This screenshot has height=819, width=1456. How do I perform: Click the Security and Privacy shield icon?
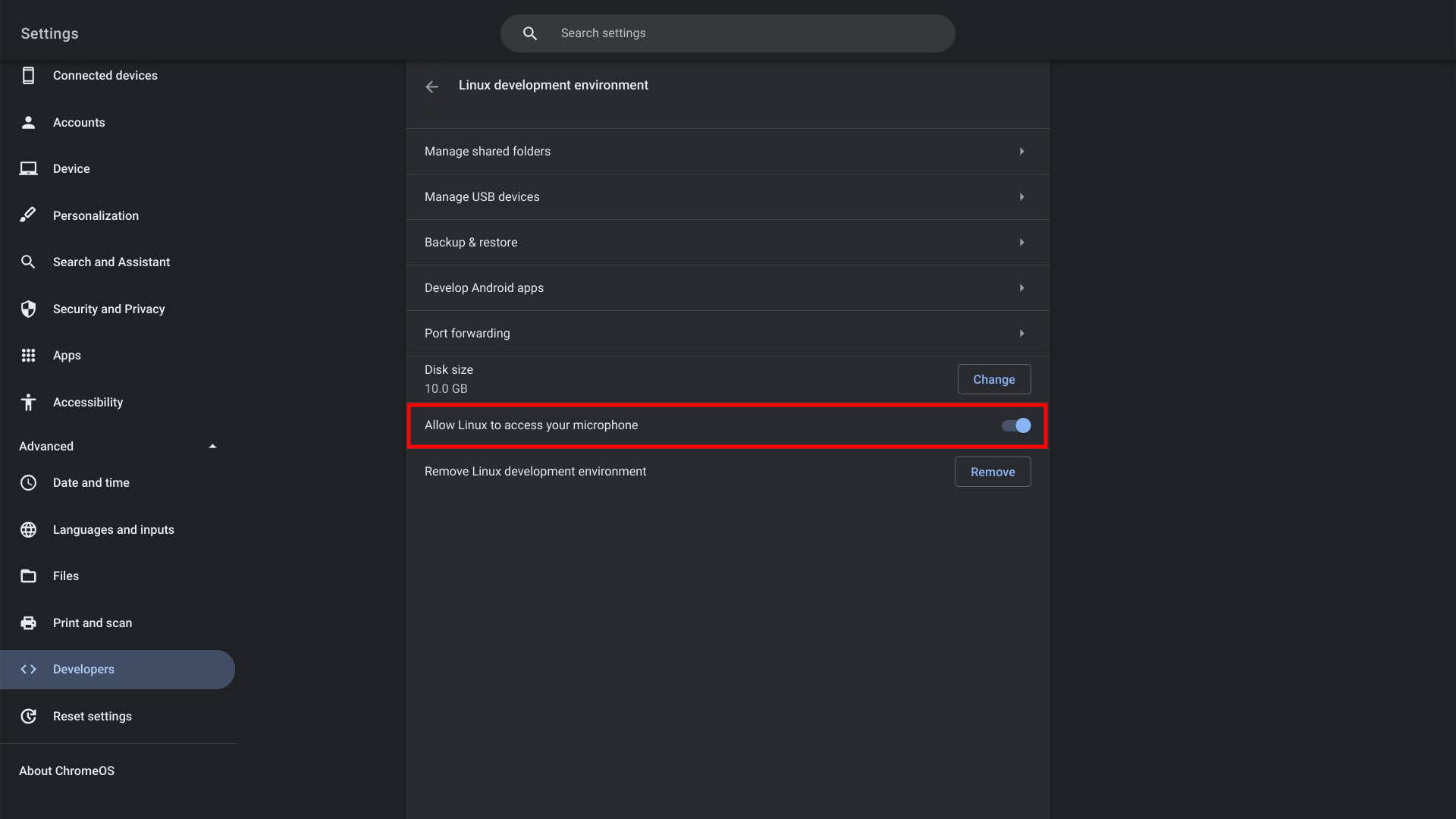click(x=28, y=309)
